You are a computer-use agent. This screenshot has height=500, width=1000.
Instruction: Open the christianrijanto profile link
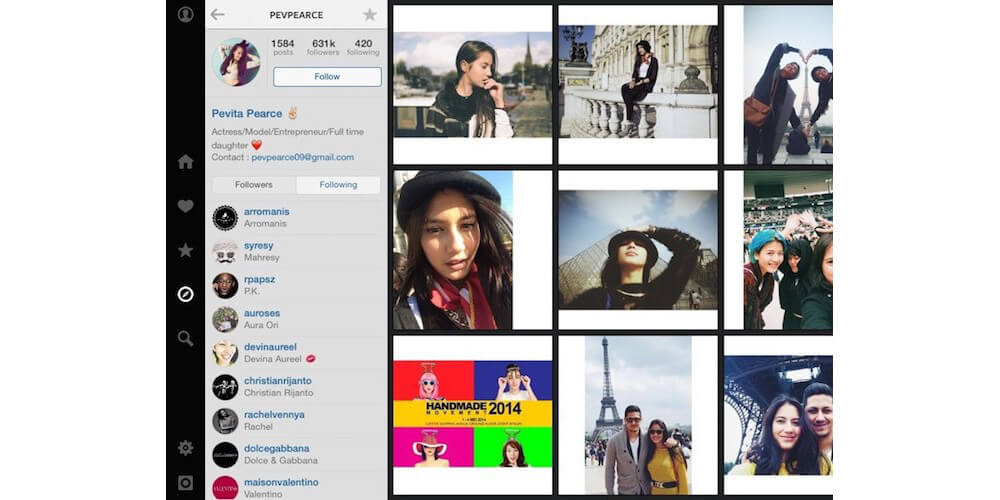pyautogui.click(x=278, y=380)
